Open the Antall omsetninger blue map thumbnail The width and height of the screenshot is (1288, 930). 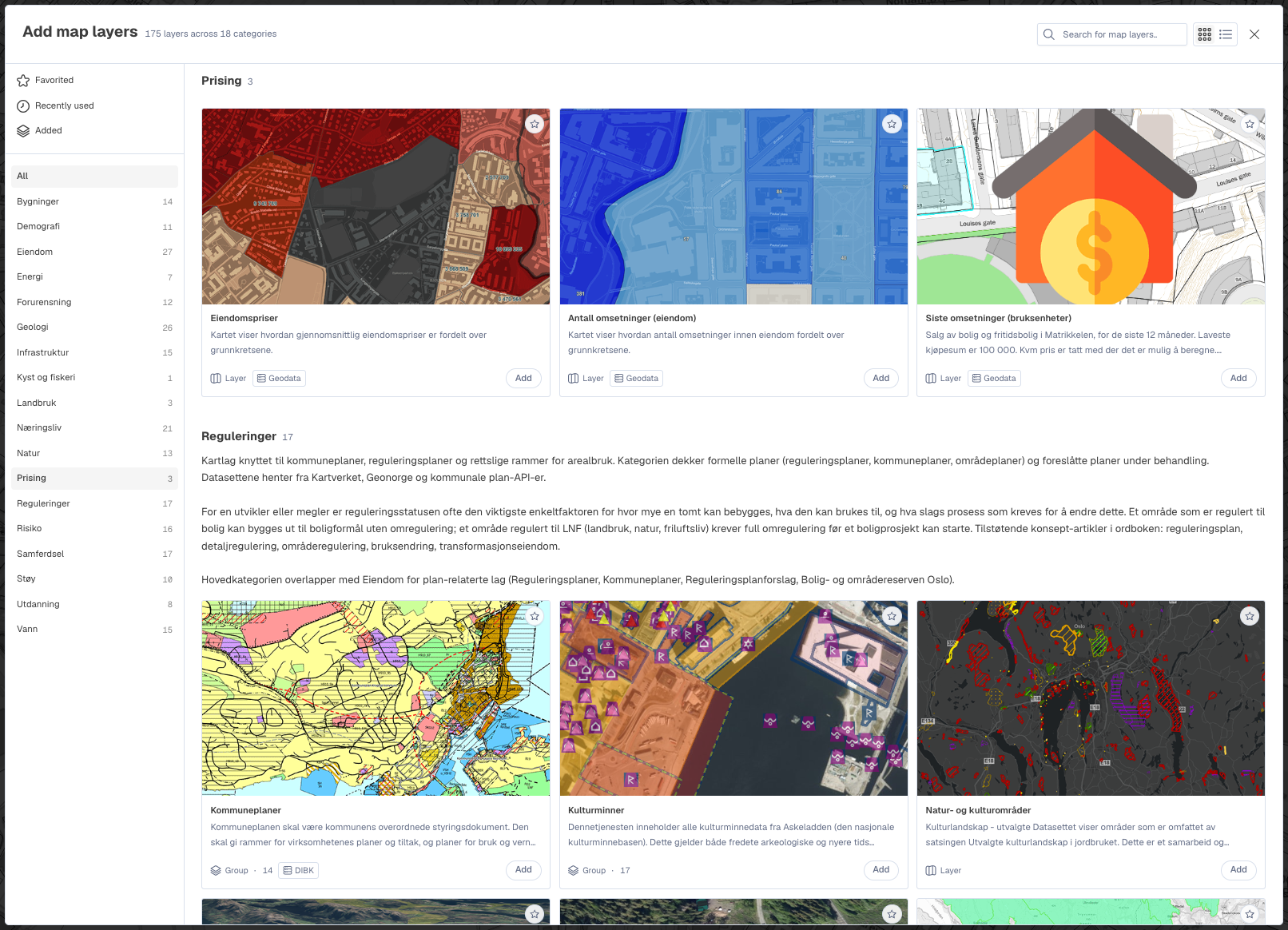pyautogui.click(x=733, y=206)
